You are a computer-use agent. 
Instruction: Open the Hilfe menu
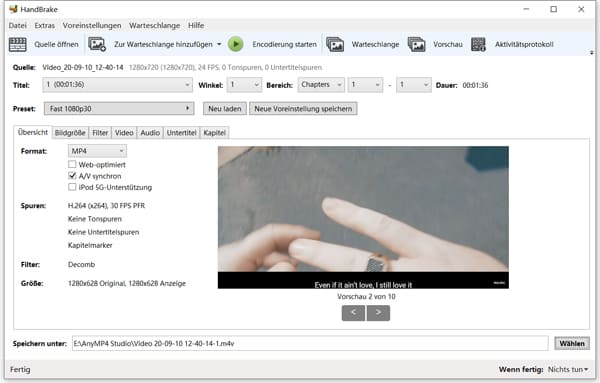196,26
